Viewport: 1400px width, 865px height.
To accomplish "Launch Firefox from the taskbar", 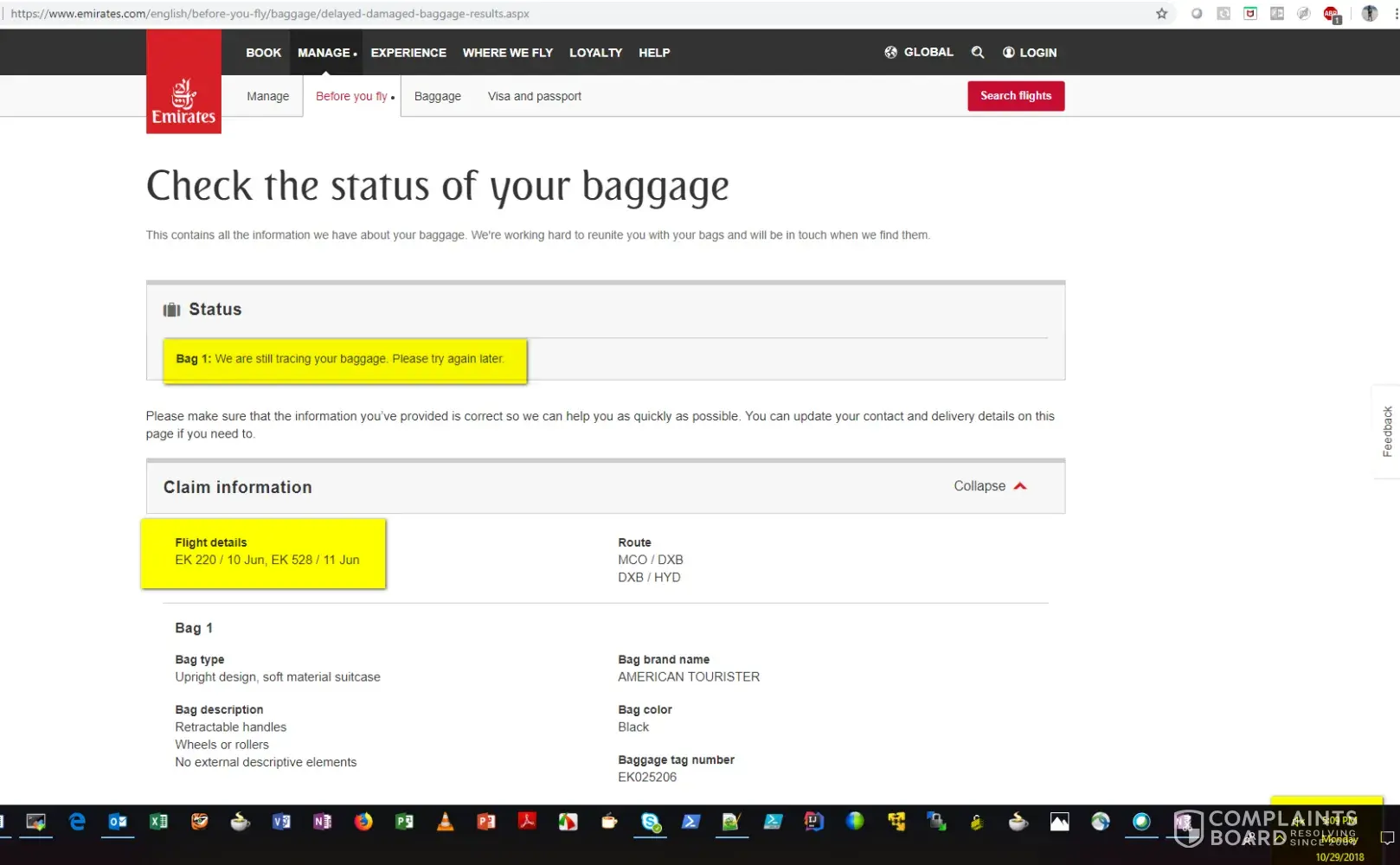I will click(x=363, y=822).
